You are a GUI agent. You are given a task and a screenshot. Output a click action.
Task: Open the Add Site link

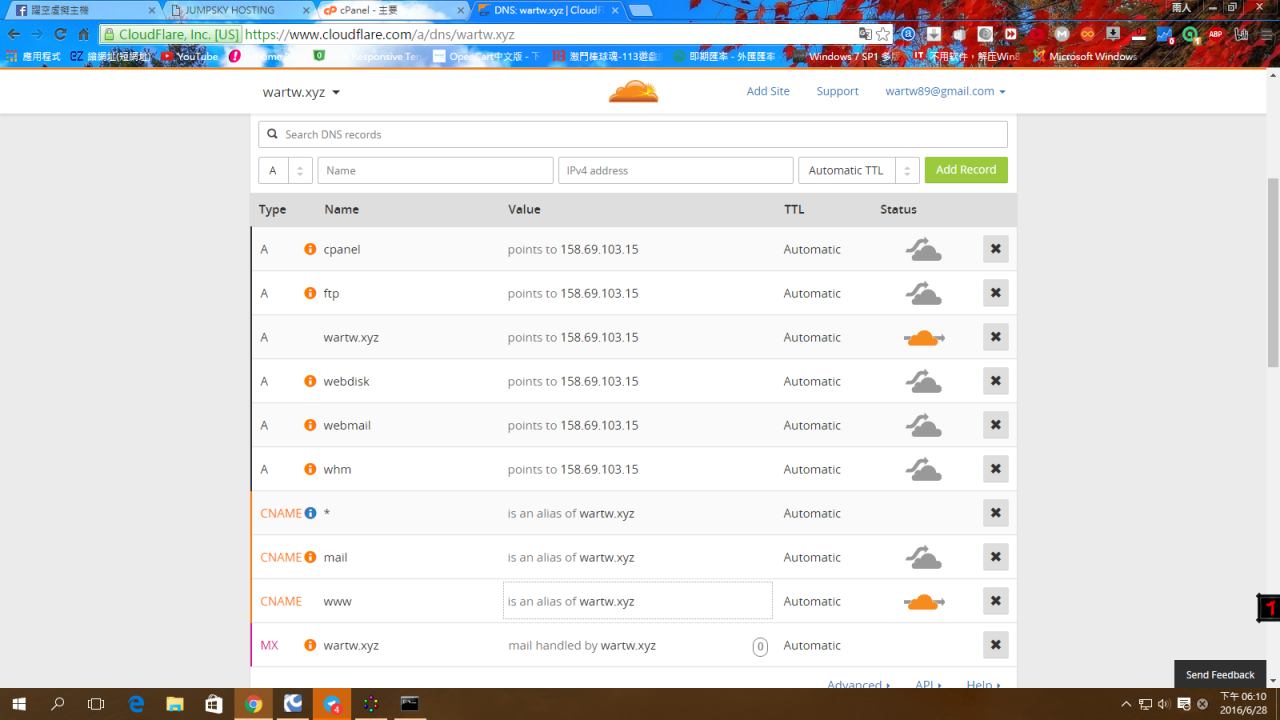[x=768, y=91]
